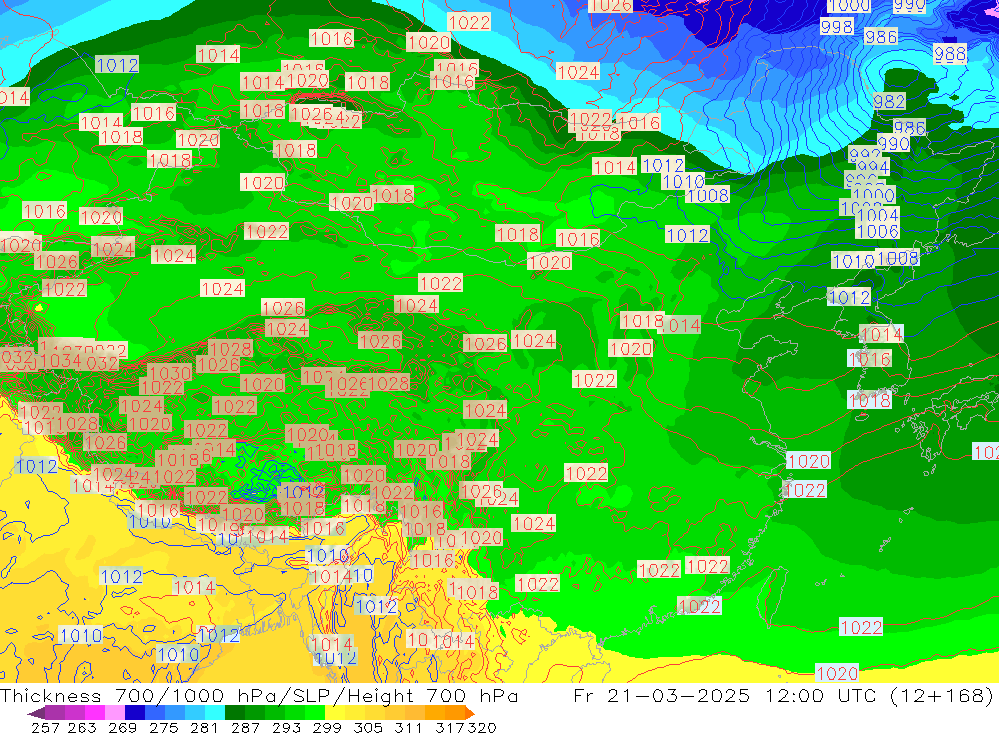1000x733 pixels.
Task: Click the 1004 isobar label
Action: 878,215
